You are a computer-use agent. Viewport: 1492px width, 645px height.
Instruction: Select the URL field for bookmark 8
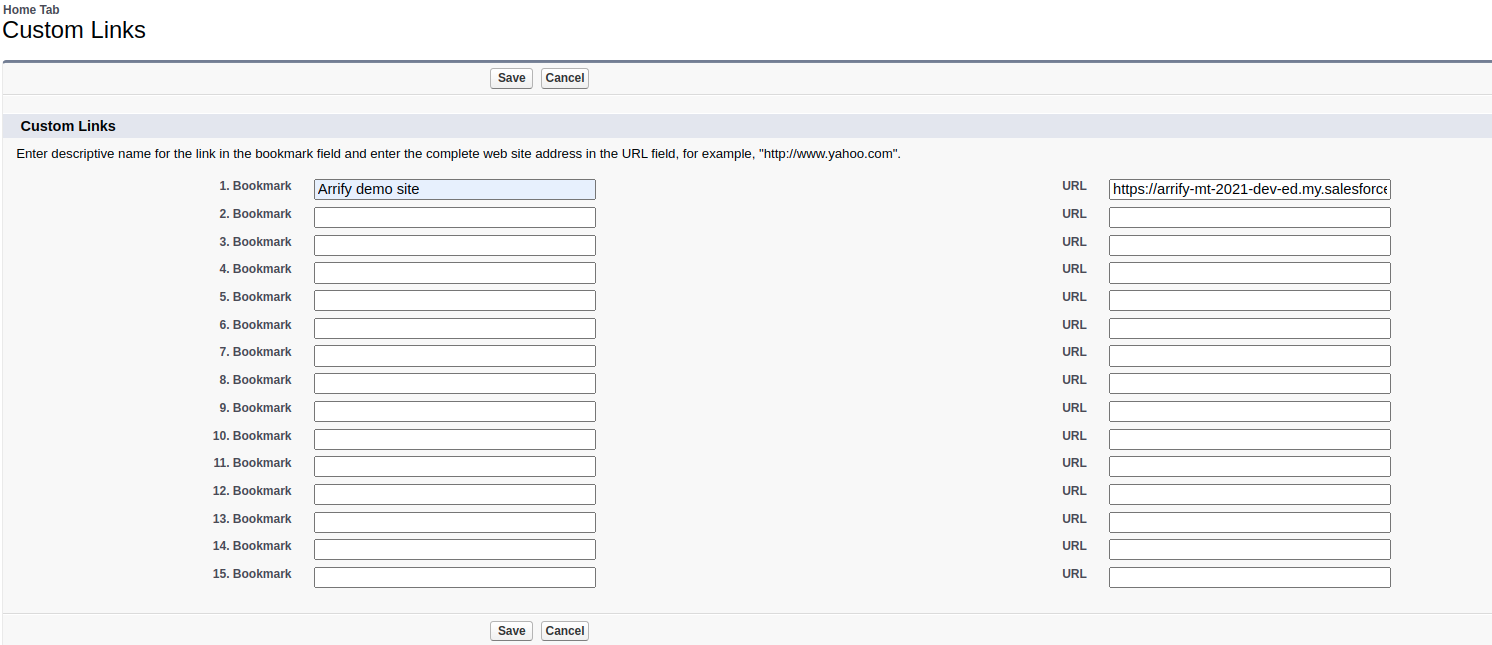pyautogui.click(x=1250, y=383)
